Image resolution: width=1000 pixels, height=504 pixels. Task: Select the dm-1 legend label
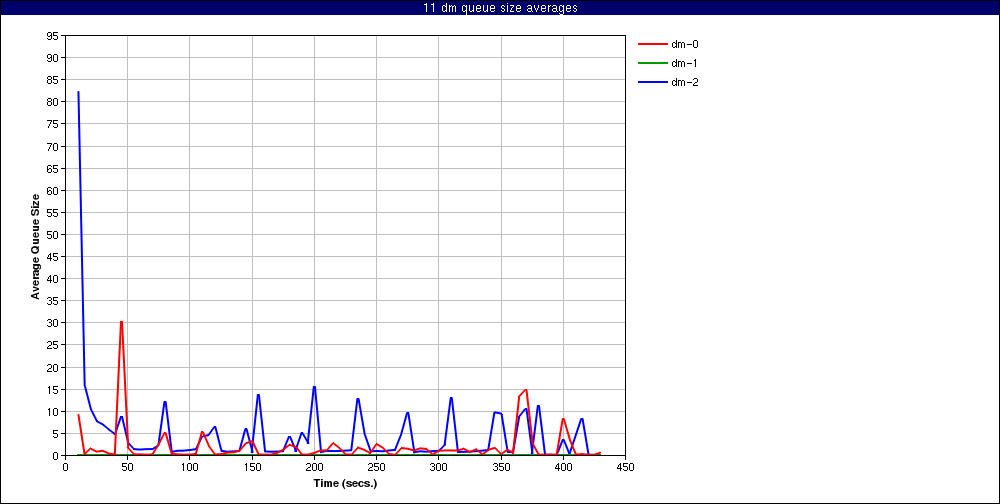pos(684,63)
